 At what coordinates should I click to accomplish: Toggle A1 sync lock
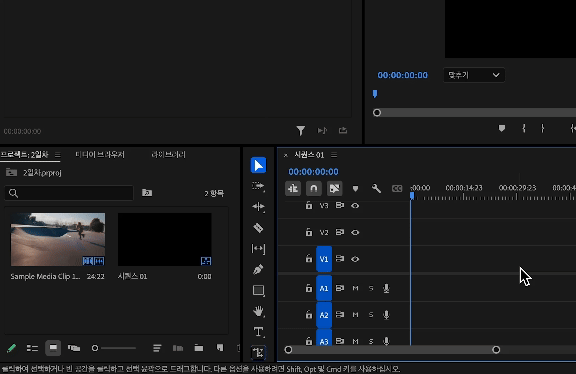[x=340, y=288]
